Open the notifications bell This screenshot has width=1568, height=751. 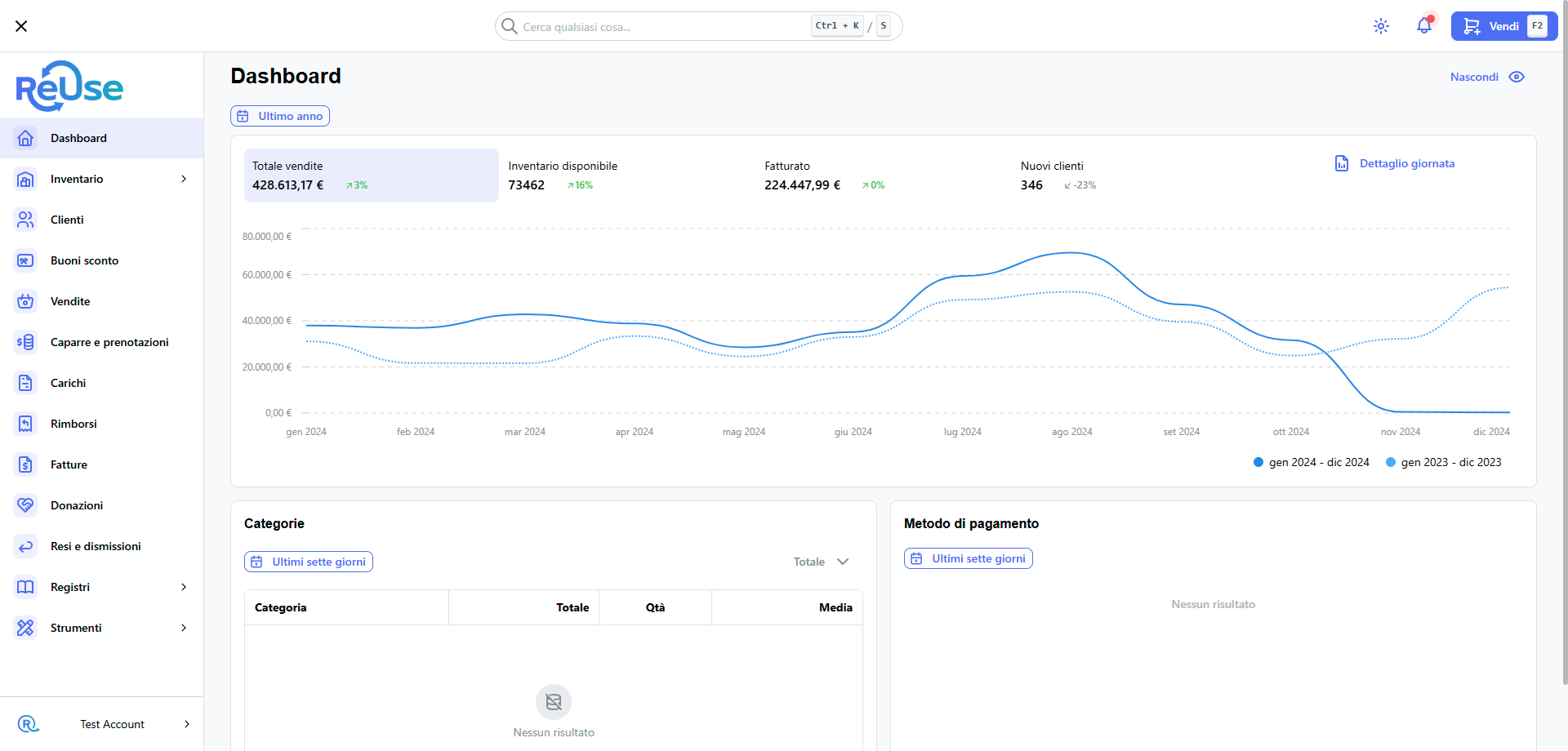pyautogui.click(x=1423, y=26)
